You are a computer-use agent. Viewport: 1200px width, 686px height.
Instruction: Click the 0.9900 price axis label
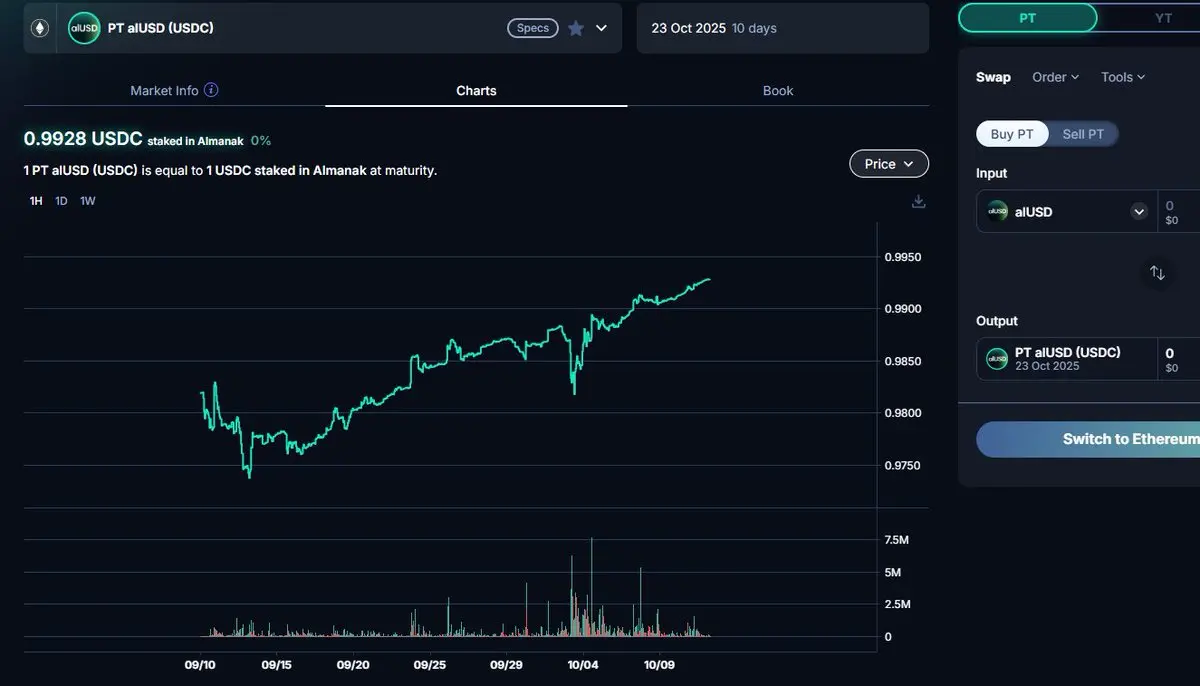tap(903, 309)
